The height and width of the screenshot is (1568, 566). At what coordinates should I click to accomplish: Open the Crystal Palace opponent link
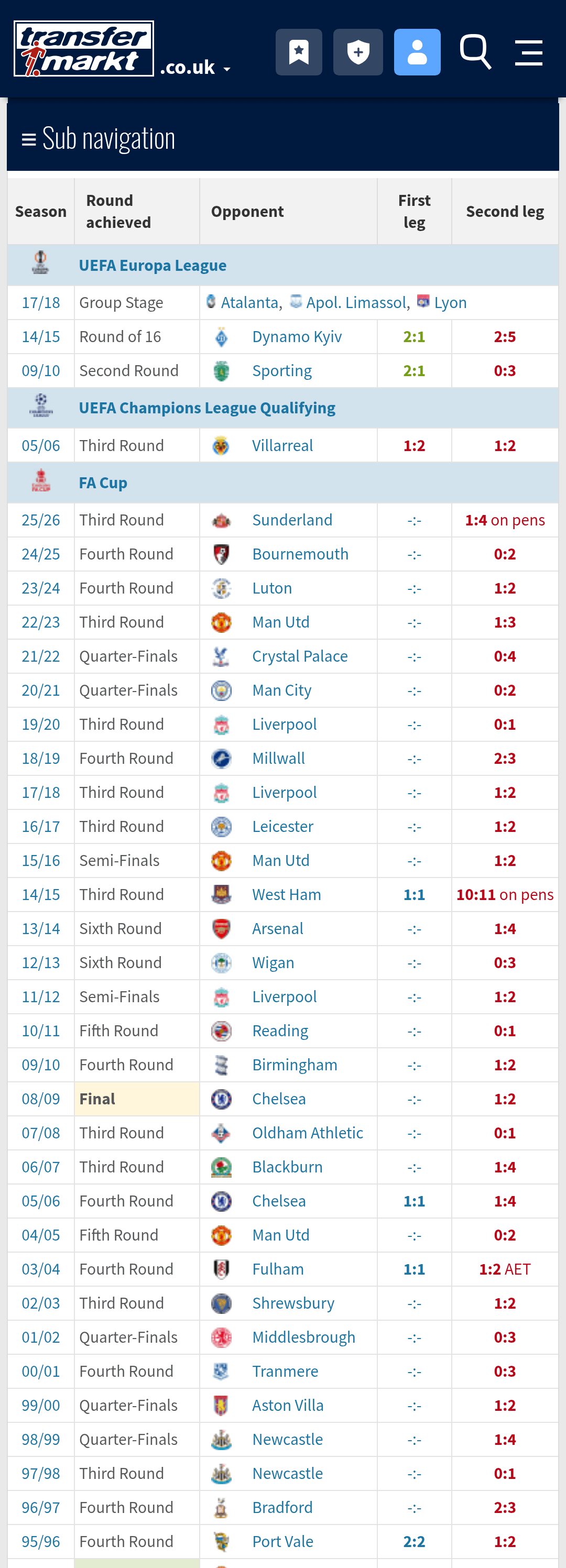[299, 656]
